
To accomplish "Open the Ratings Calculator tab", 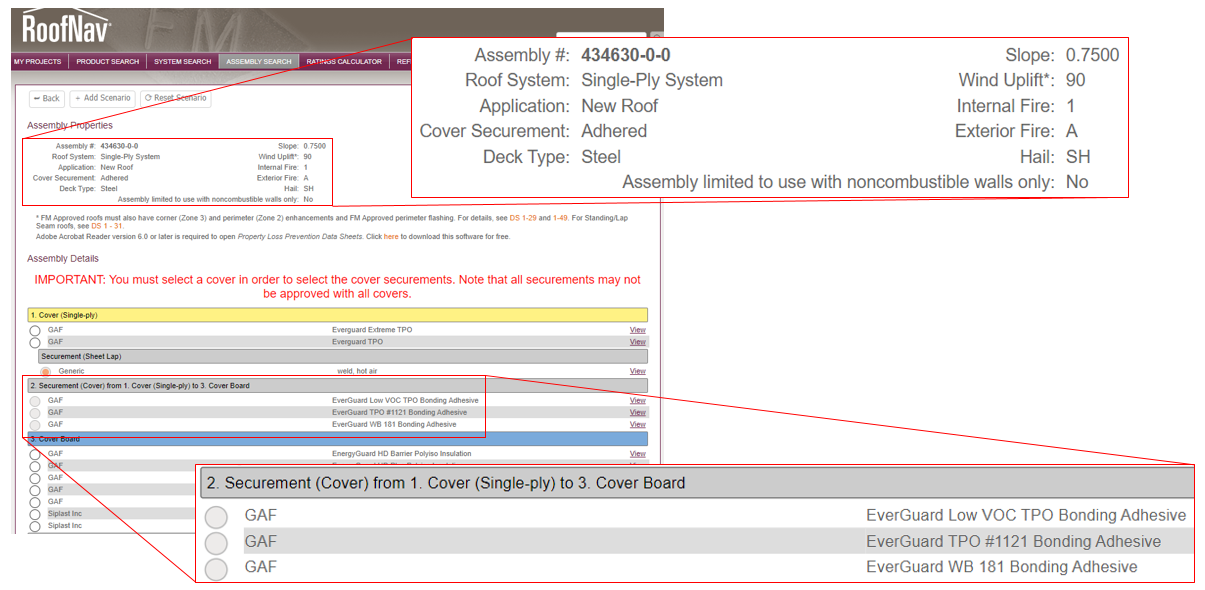I will click(x=344, y=62).
